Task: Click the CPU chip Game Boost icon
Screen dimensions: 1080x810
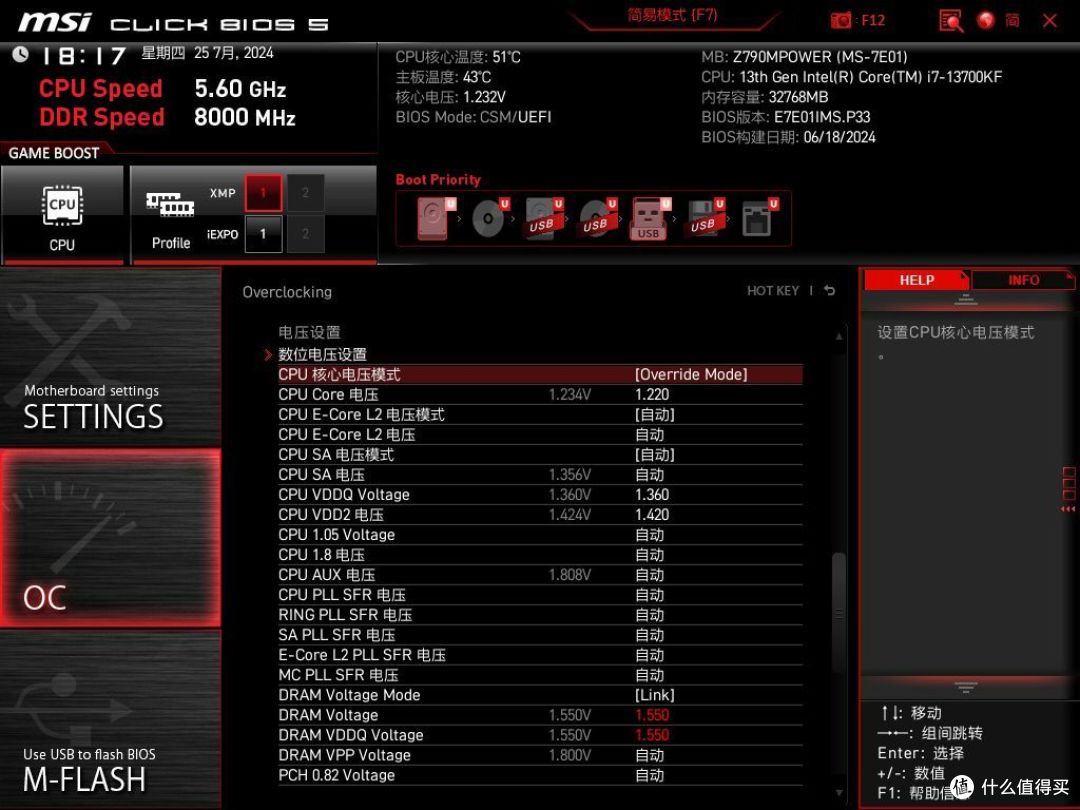Action: [x=62, y=206]
